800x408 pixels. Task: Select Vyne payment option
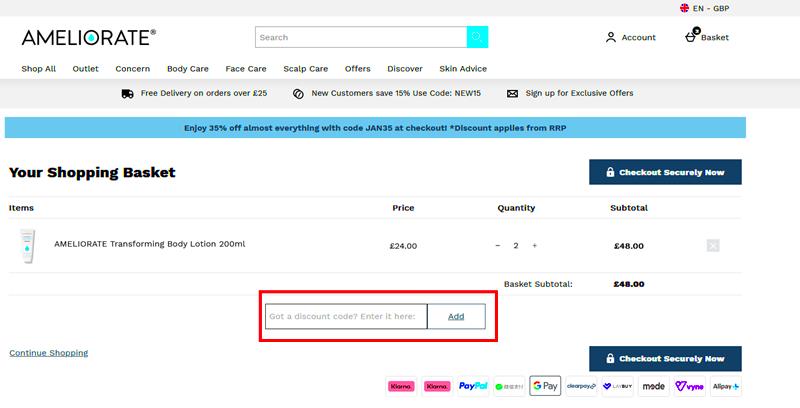coord(689,386)
